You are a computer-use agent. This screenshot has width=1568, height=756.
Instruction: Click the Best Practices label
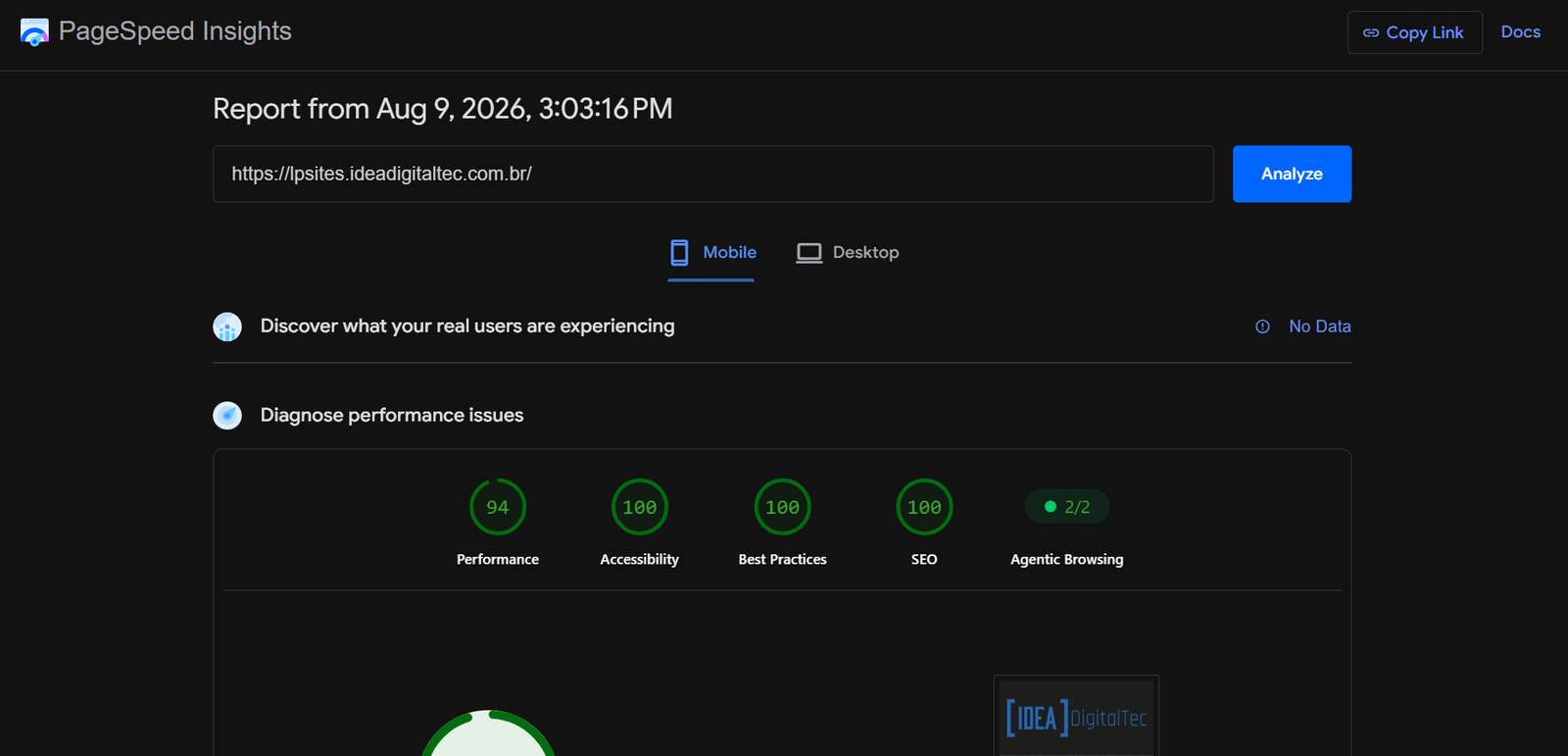[782, 559]
